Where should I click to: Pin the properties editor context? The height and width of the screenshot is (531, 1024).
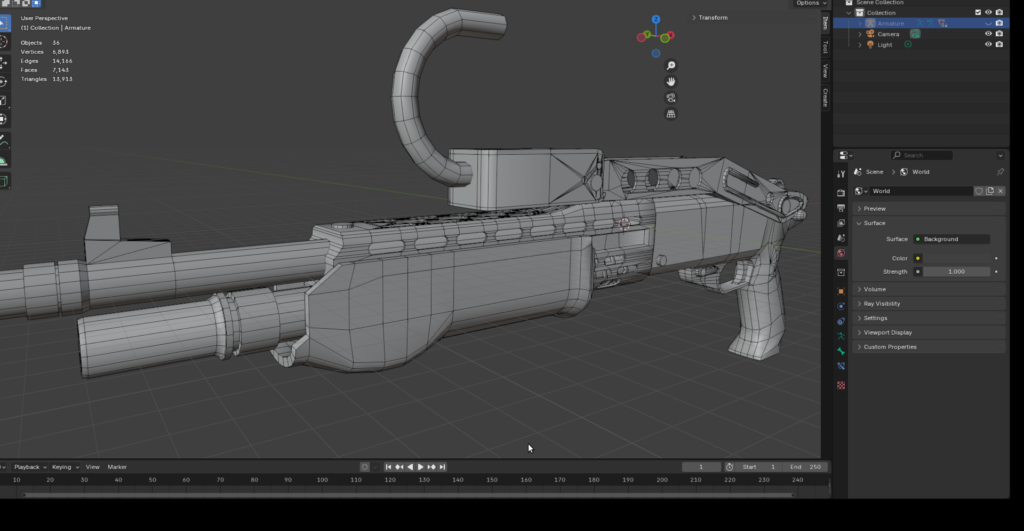point(1000,172)
